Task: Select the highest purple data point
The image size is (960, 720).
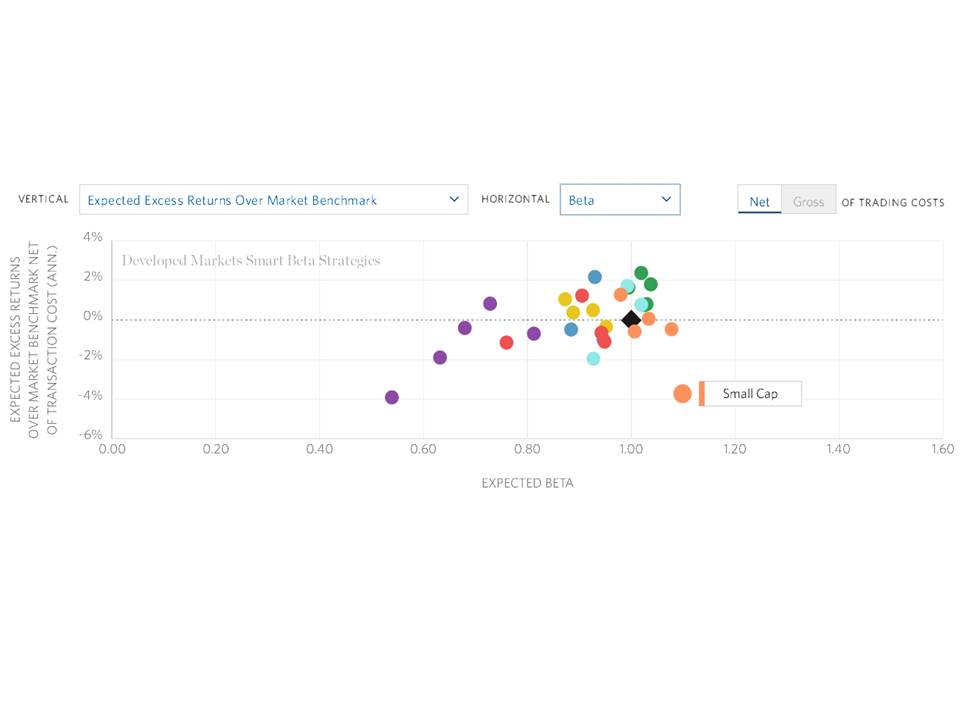Action: (x=490, y=303)
